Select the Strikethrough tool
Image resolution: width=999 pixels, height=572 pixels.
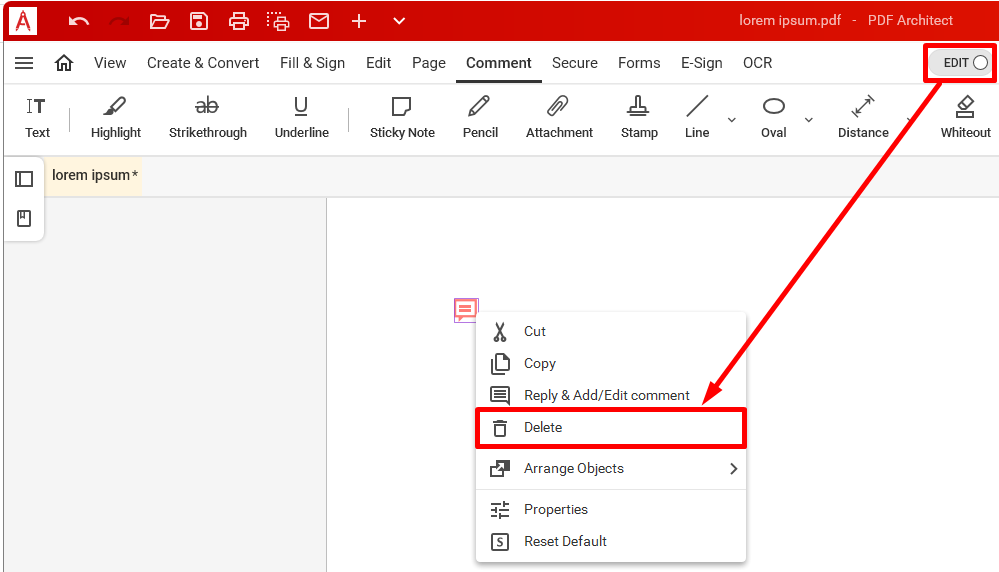208,118
